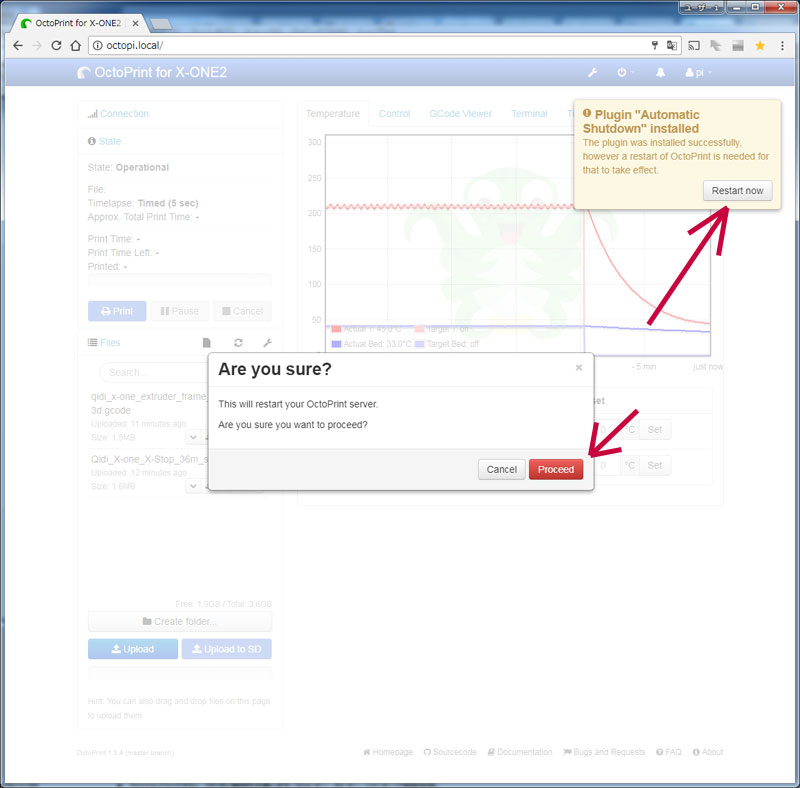800x788 pixels.
Task: Expand the qidi_x-one_extruder_frame file dropdown
Action: [x=193, y=437]
